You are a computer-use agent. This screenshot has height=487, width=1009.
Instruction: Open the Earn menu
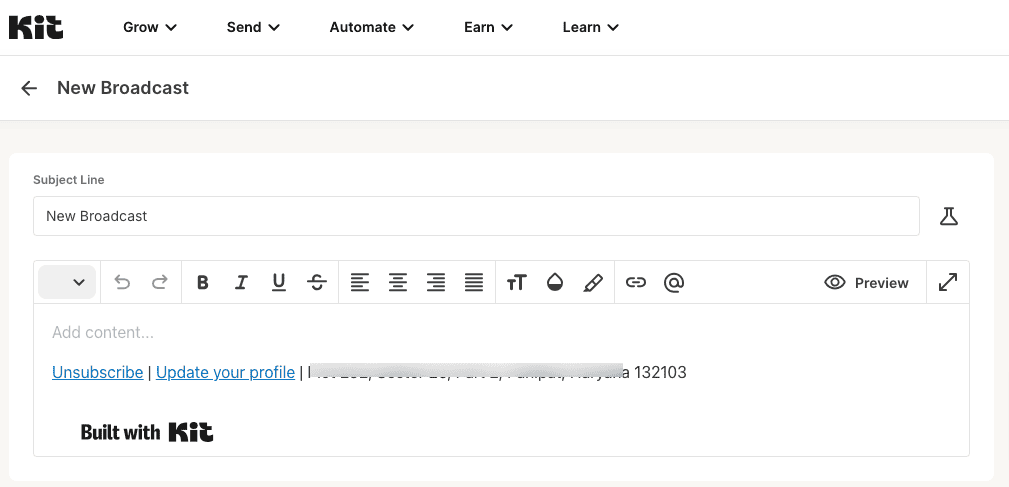488,27
